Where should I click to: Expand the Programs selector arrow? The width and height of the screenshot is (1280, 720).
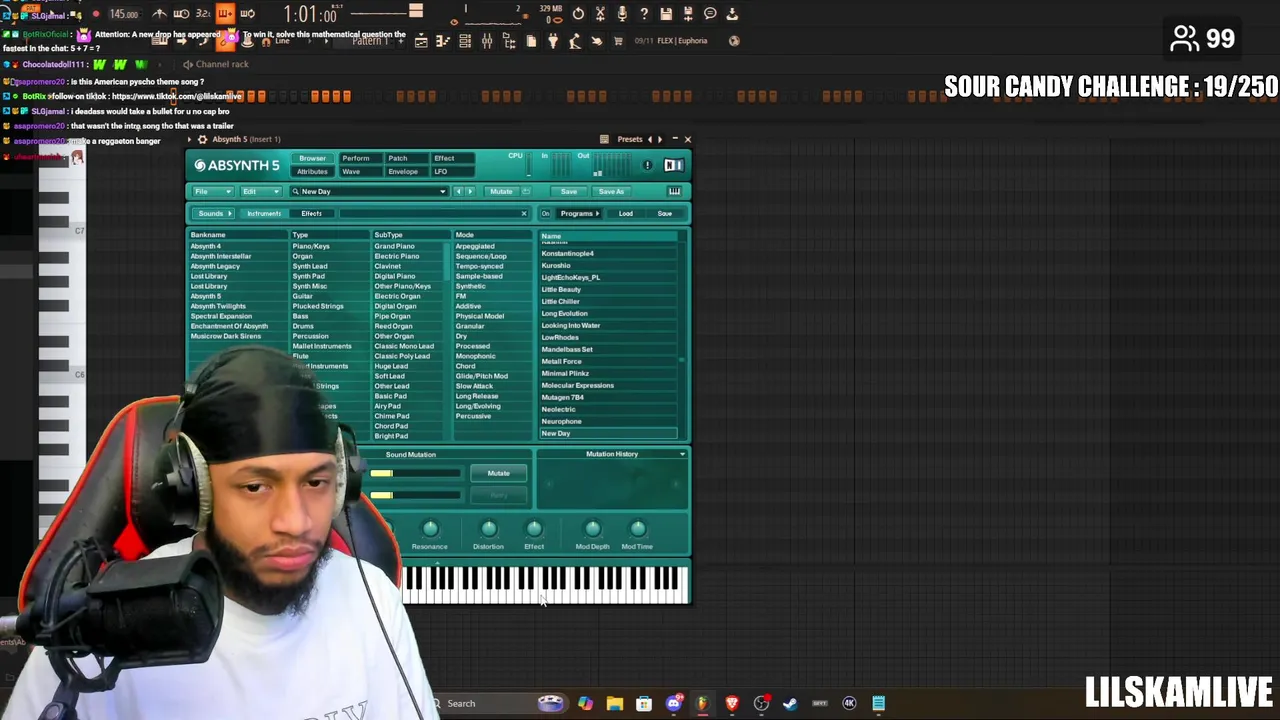tap(597, 213)
